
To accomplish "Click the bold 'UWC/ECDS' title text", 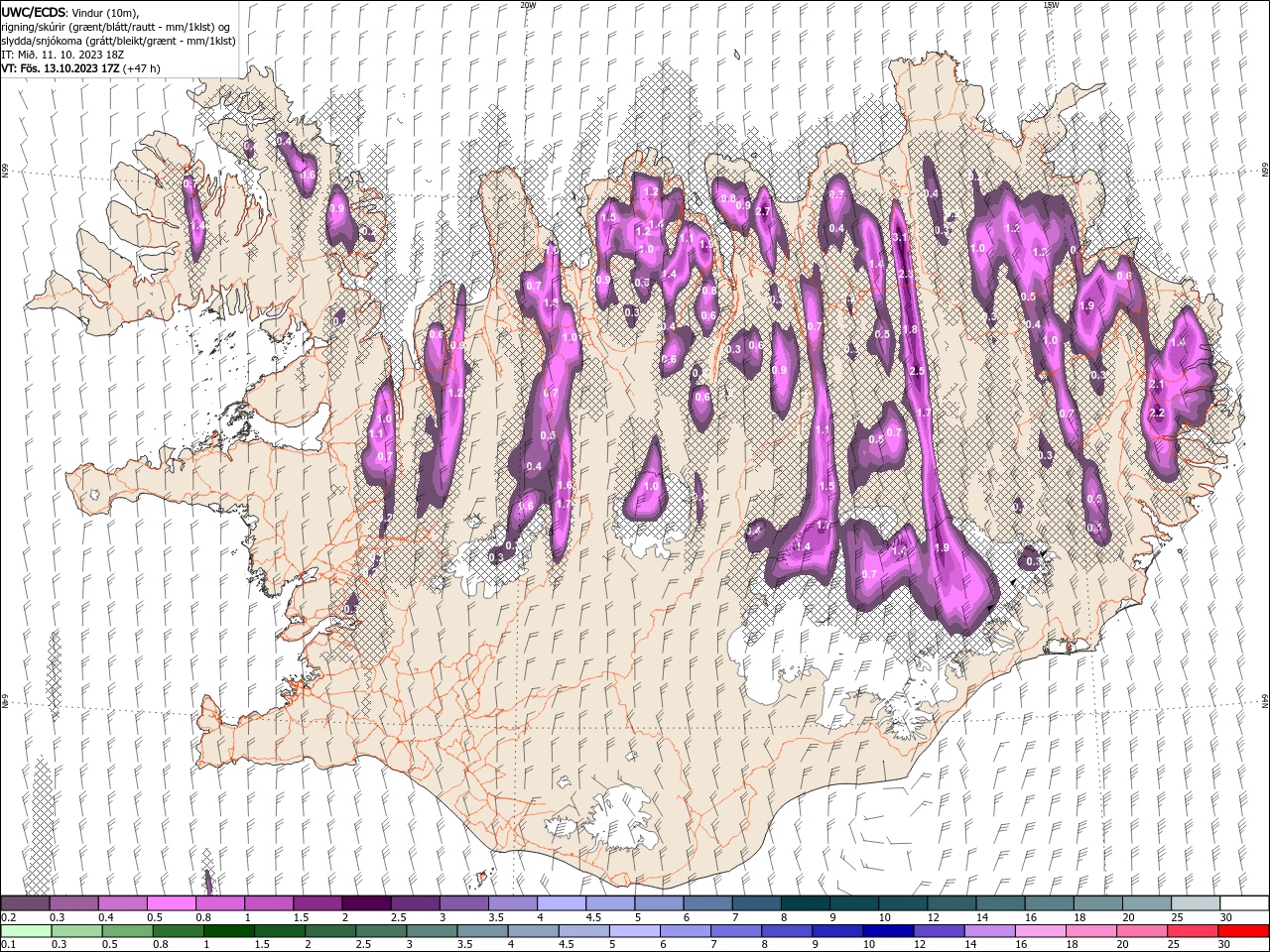I will click(33, 12).
